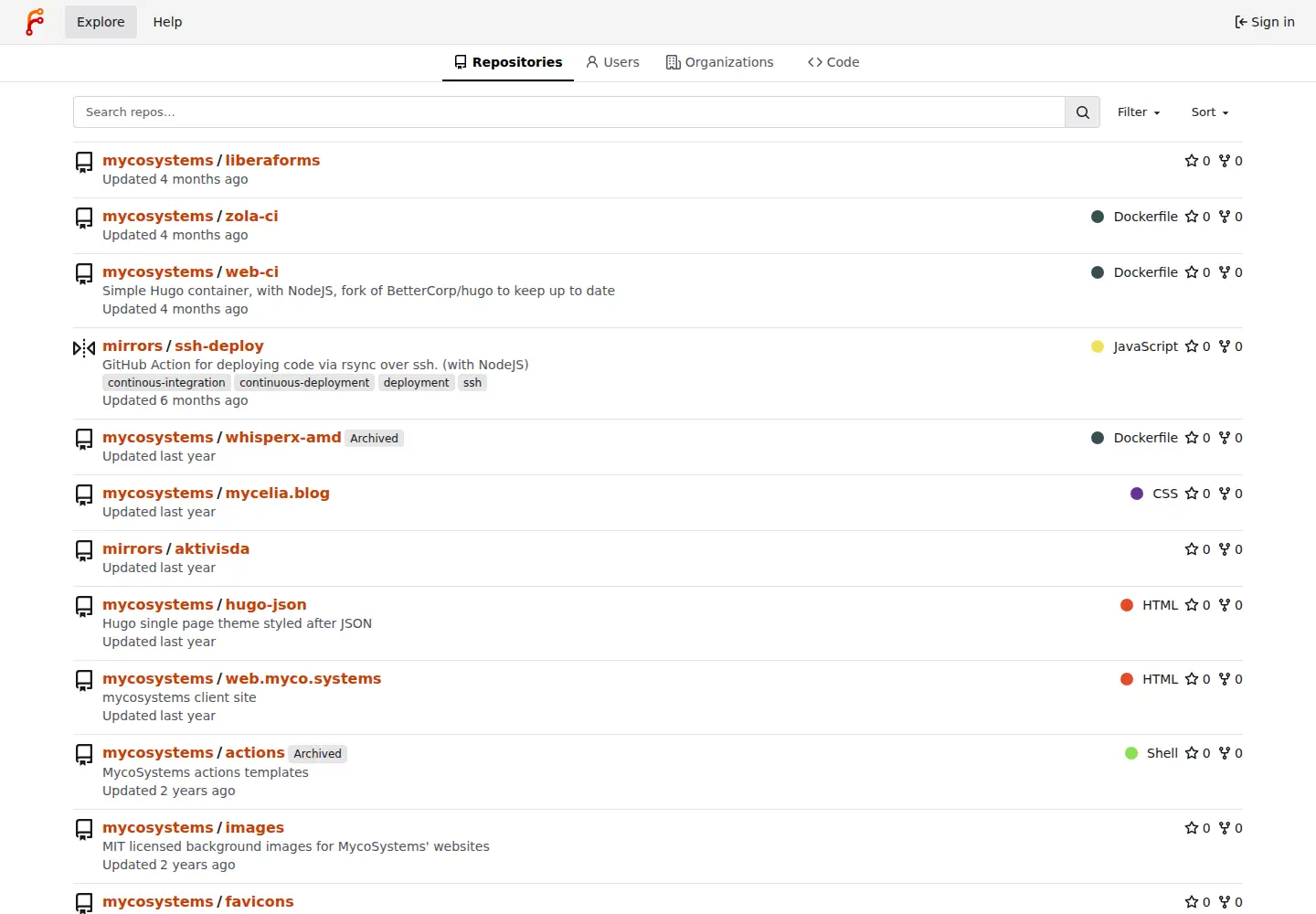Focus the Search repos input field
The width and height of the screenshot is (1316, 914).
569,112
